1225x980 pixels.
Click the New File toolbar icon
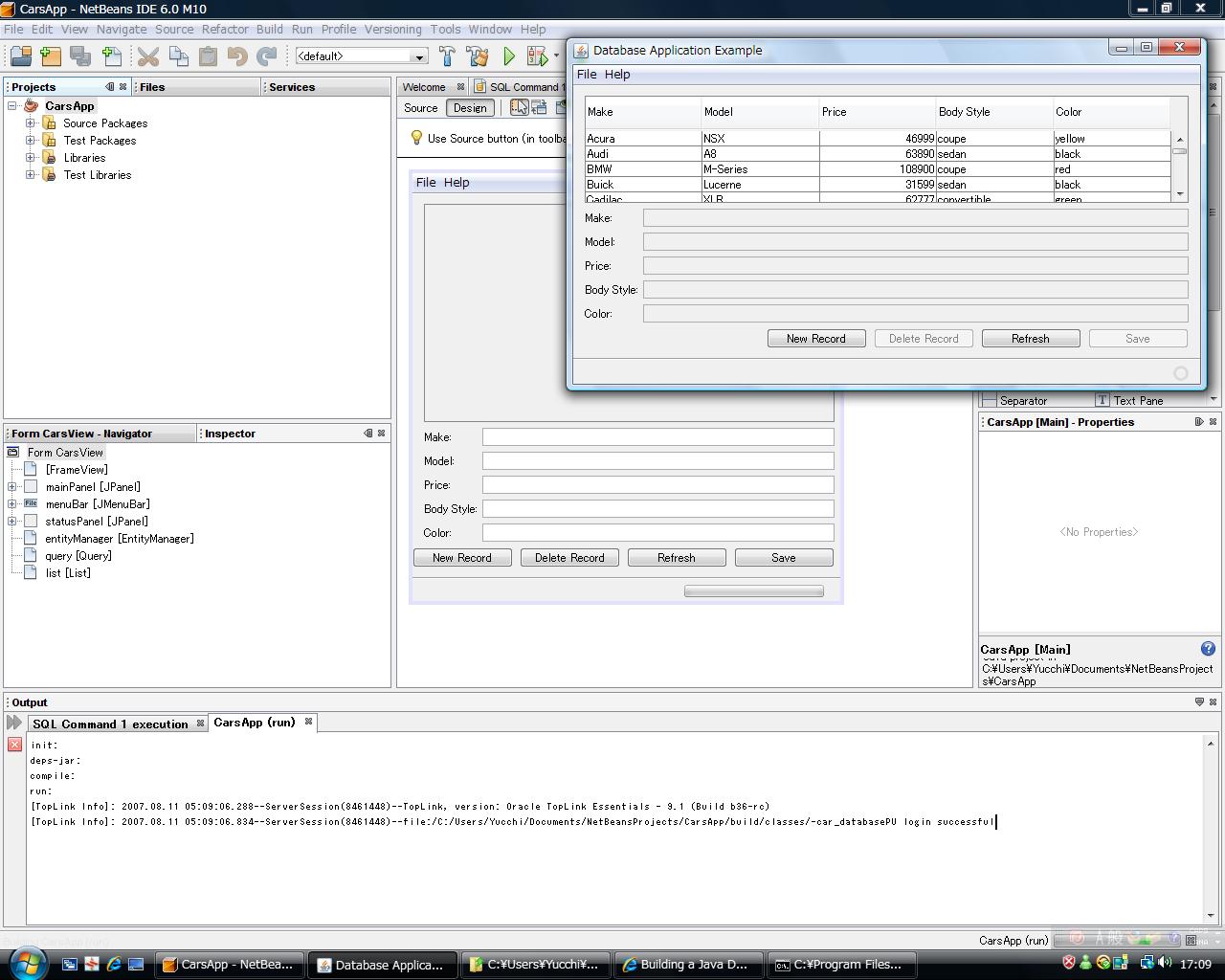pos(111,56)
